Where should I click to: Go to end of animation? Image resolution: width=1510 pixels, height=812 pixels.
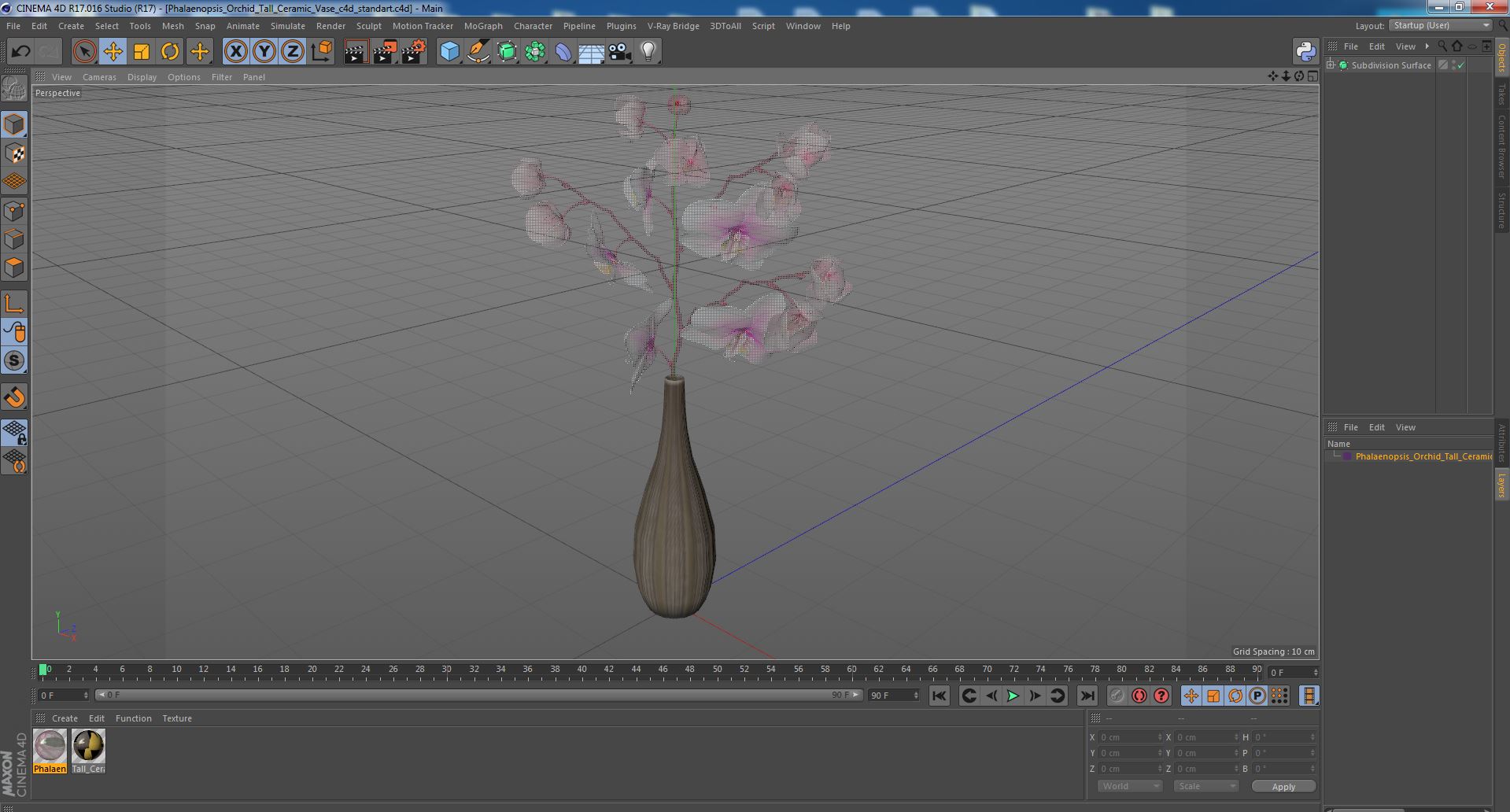click(x=1087, y=696)
